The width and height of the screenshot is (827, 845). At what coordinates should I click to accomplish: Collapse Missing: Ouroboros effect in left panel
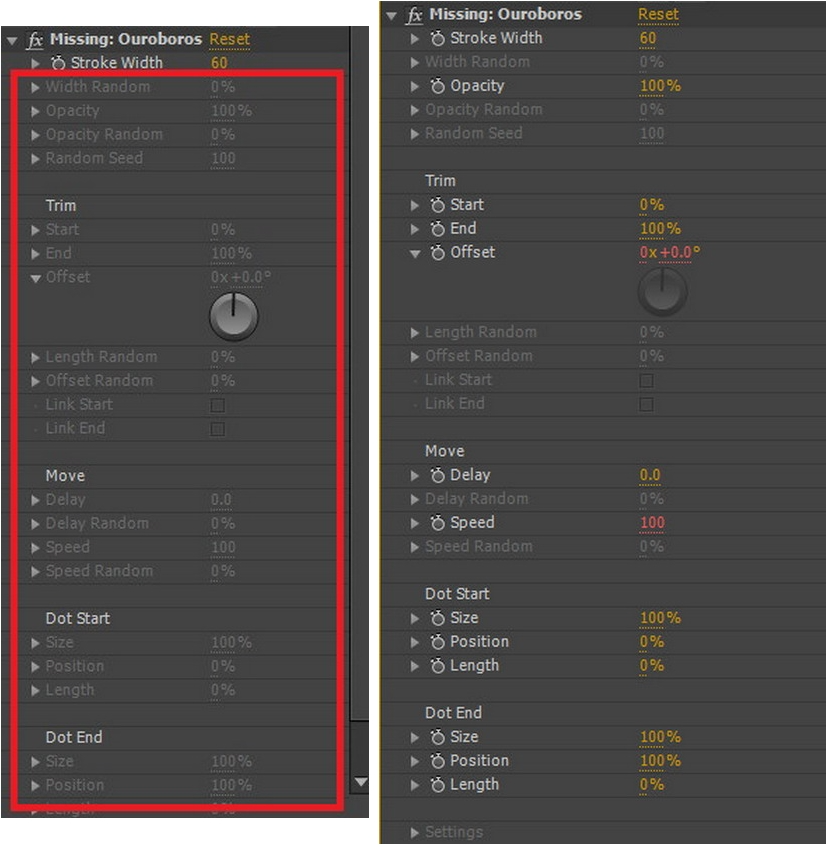click(12, 40)
